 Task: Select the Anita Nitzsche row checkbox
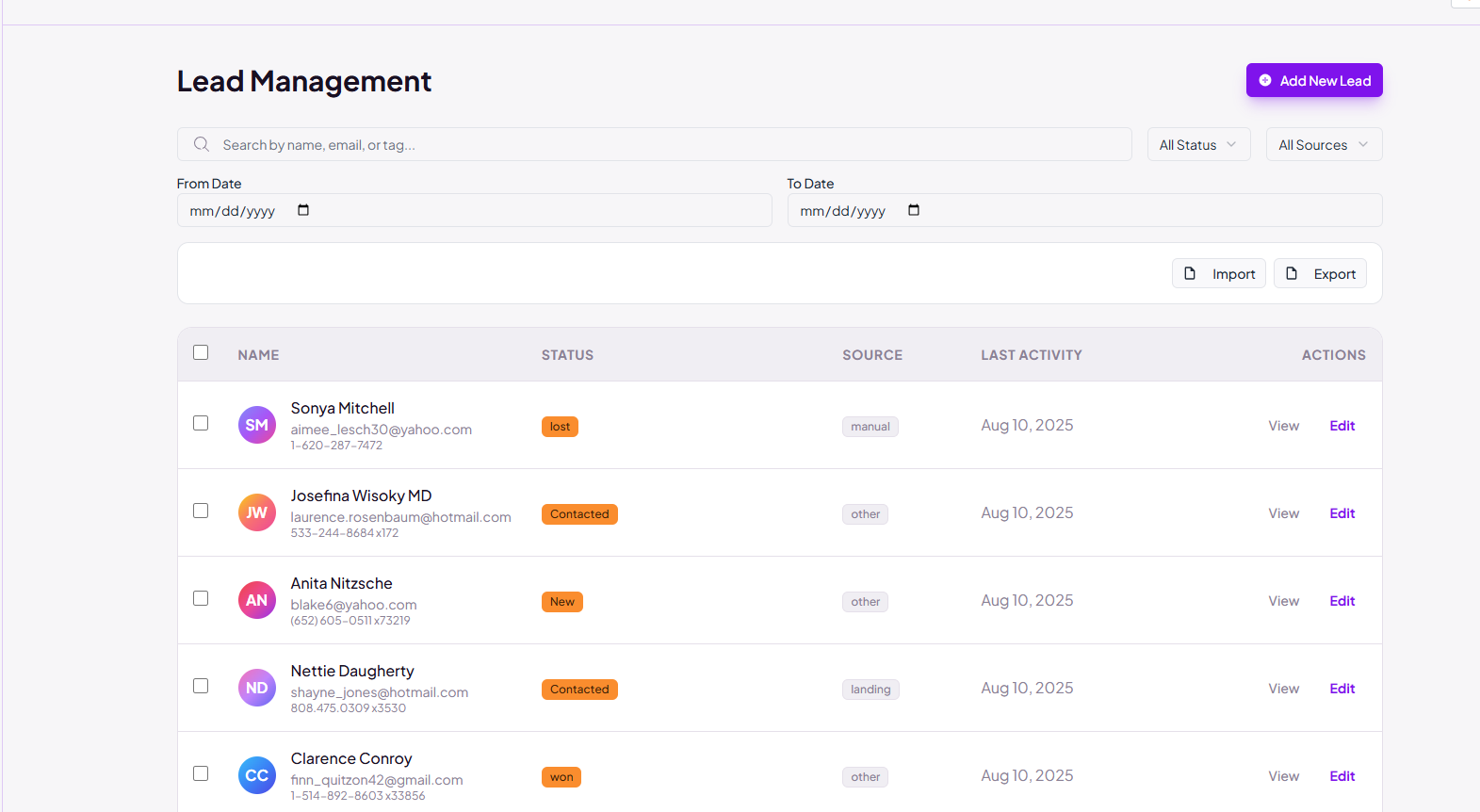click(x=201, y=598)
